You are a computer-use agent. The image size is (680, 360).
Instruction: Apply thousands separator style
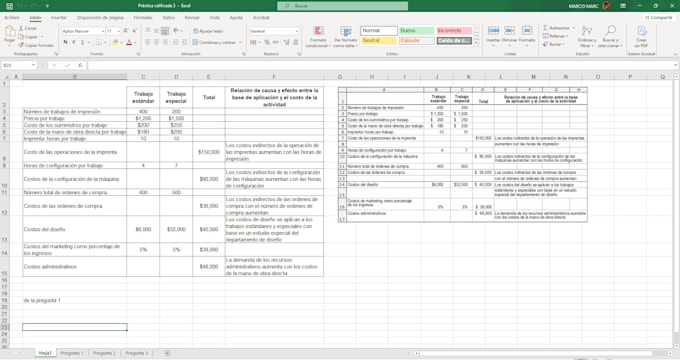pos(275,43)
